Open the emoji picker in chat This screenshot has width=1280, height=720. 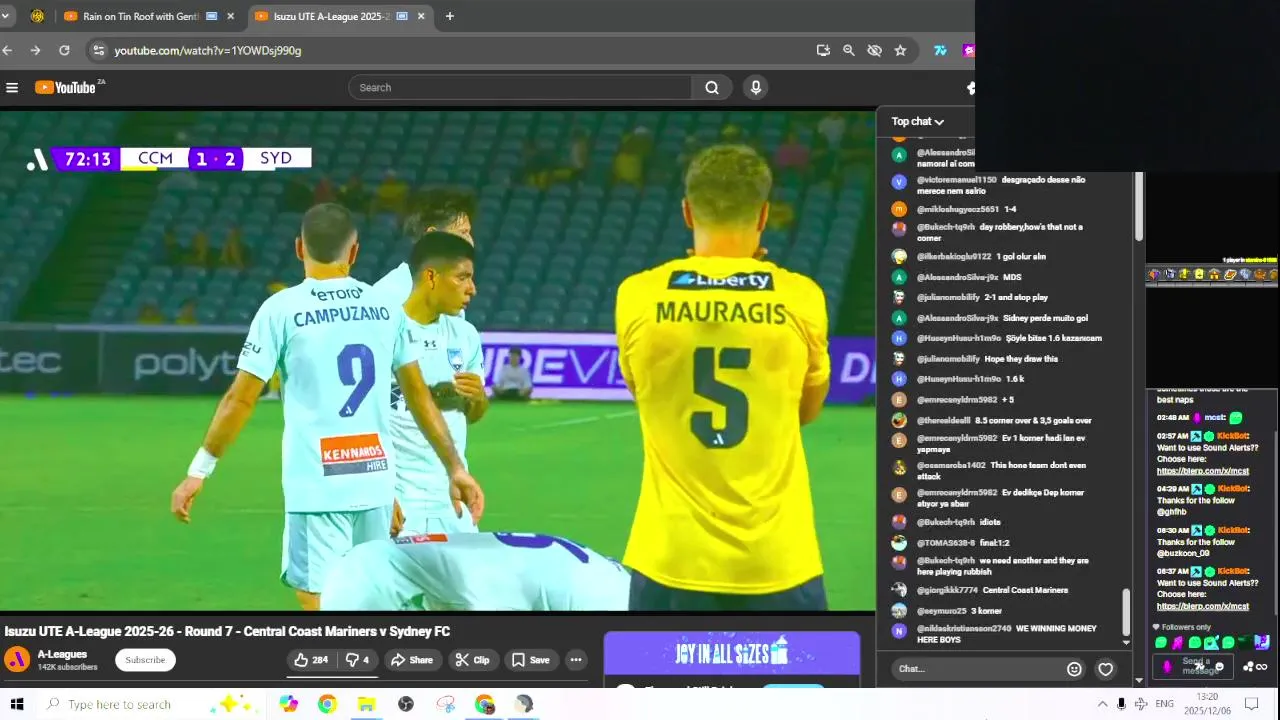pyautogui.click(x=1074, y=669)
